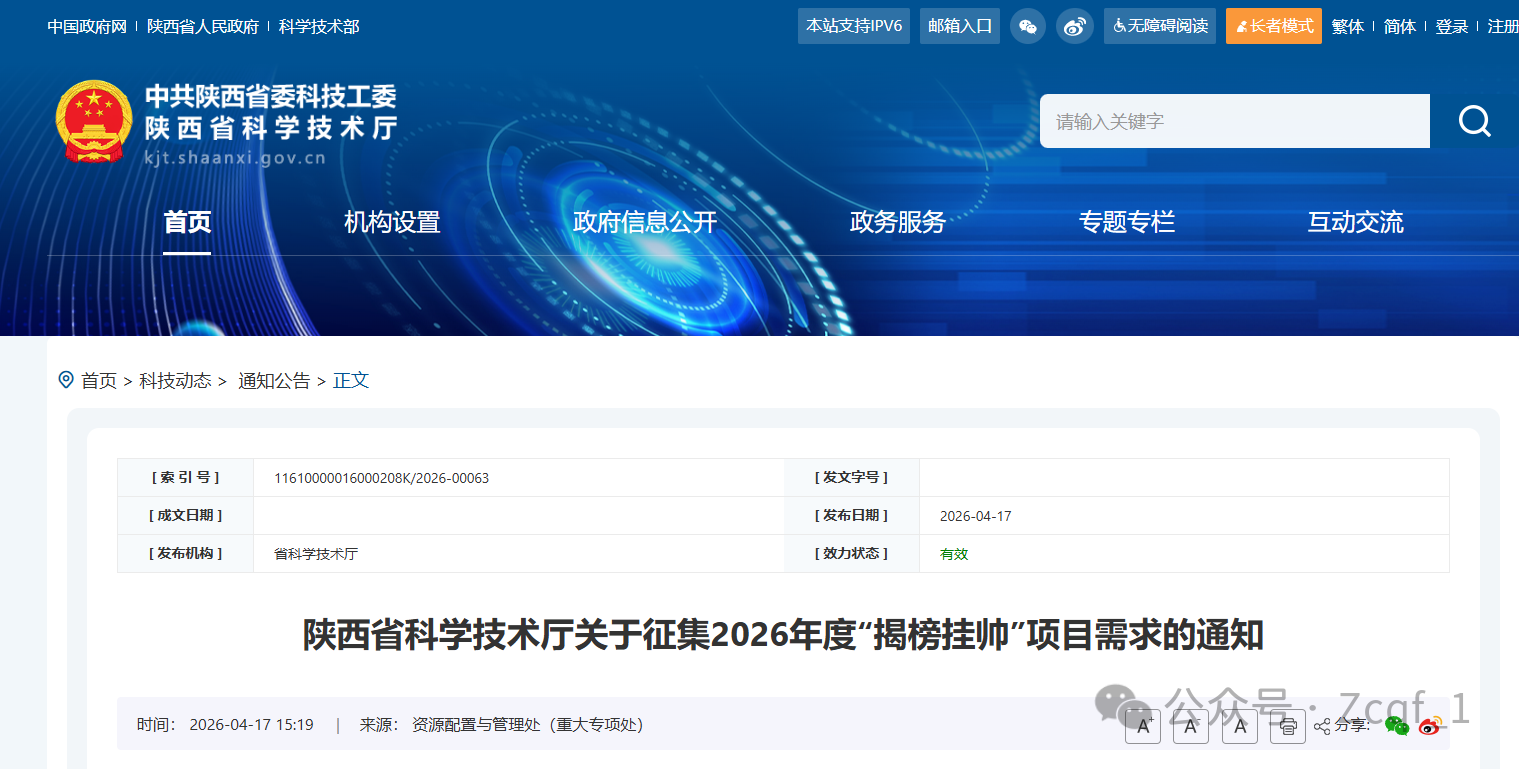Reset font size with plain A button
1519x769 pixels.
coord(1240,726)
